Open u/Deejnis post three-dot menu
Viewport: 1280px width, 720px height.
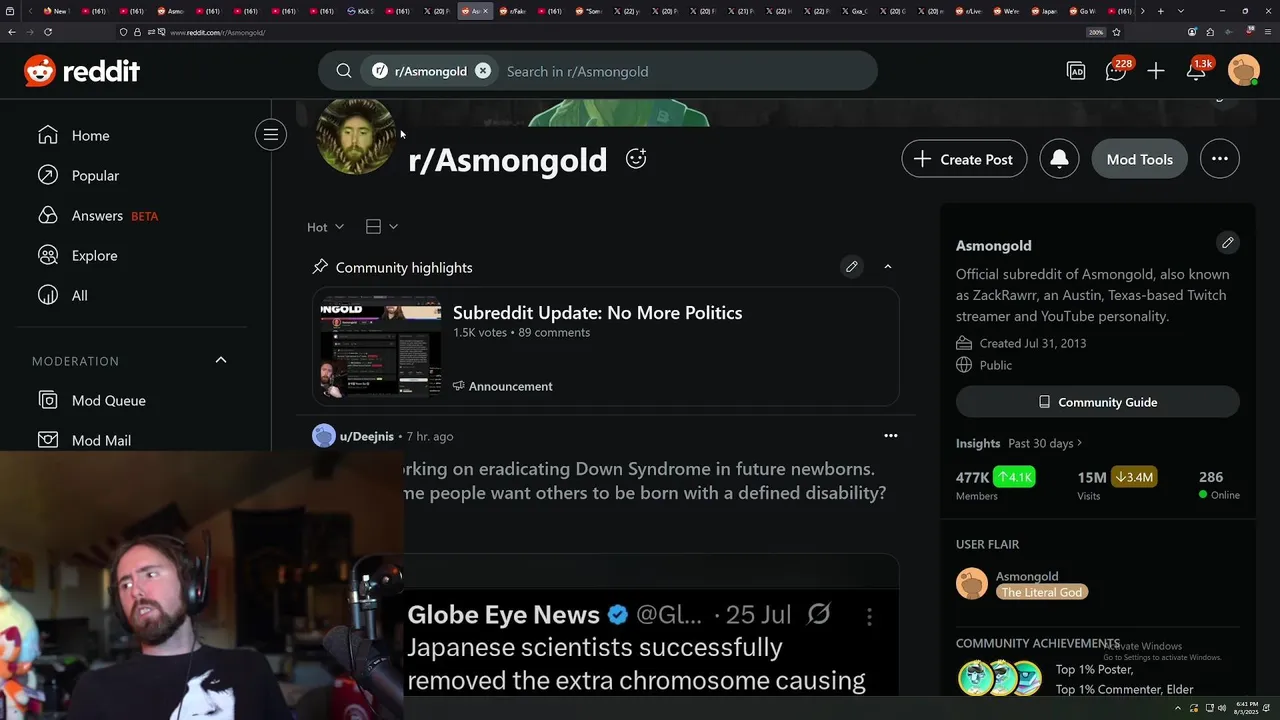[x=890, y=436]
